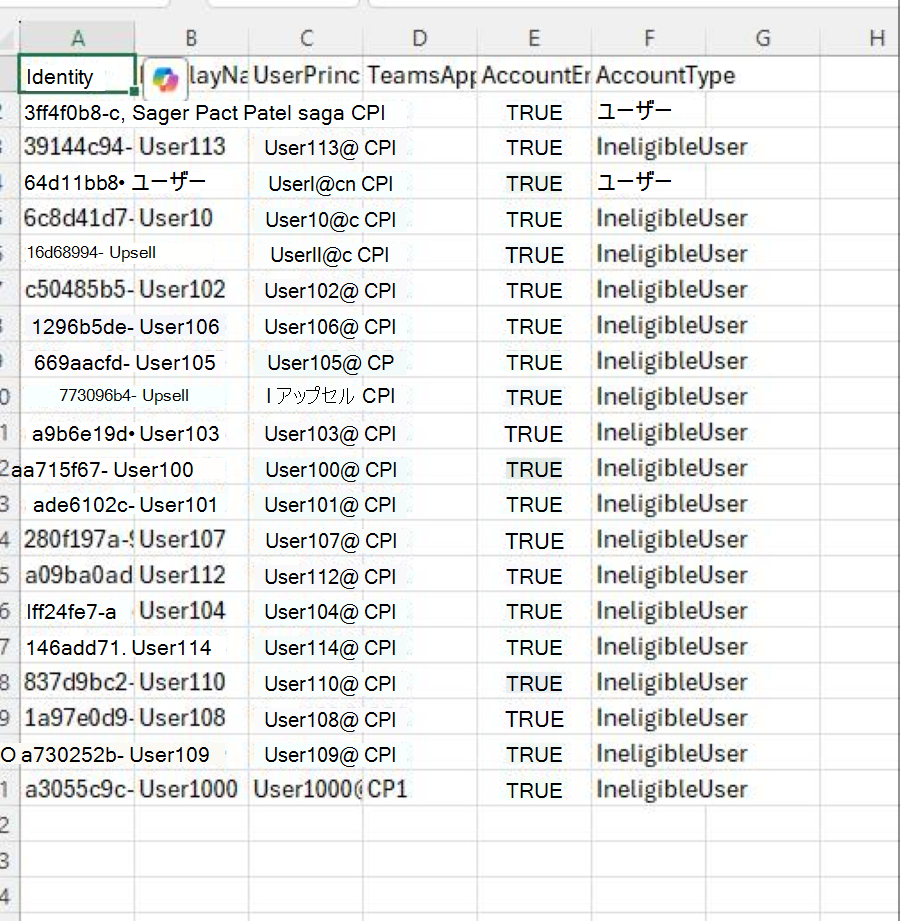Click TRUE in the User1000 row

(535, 791)
